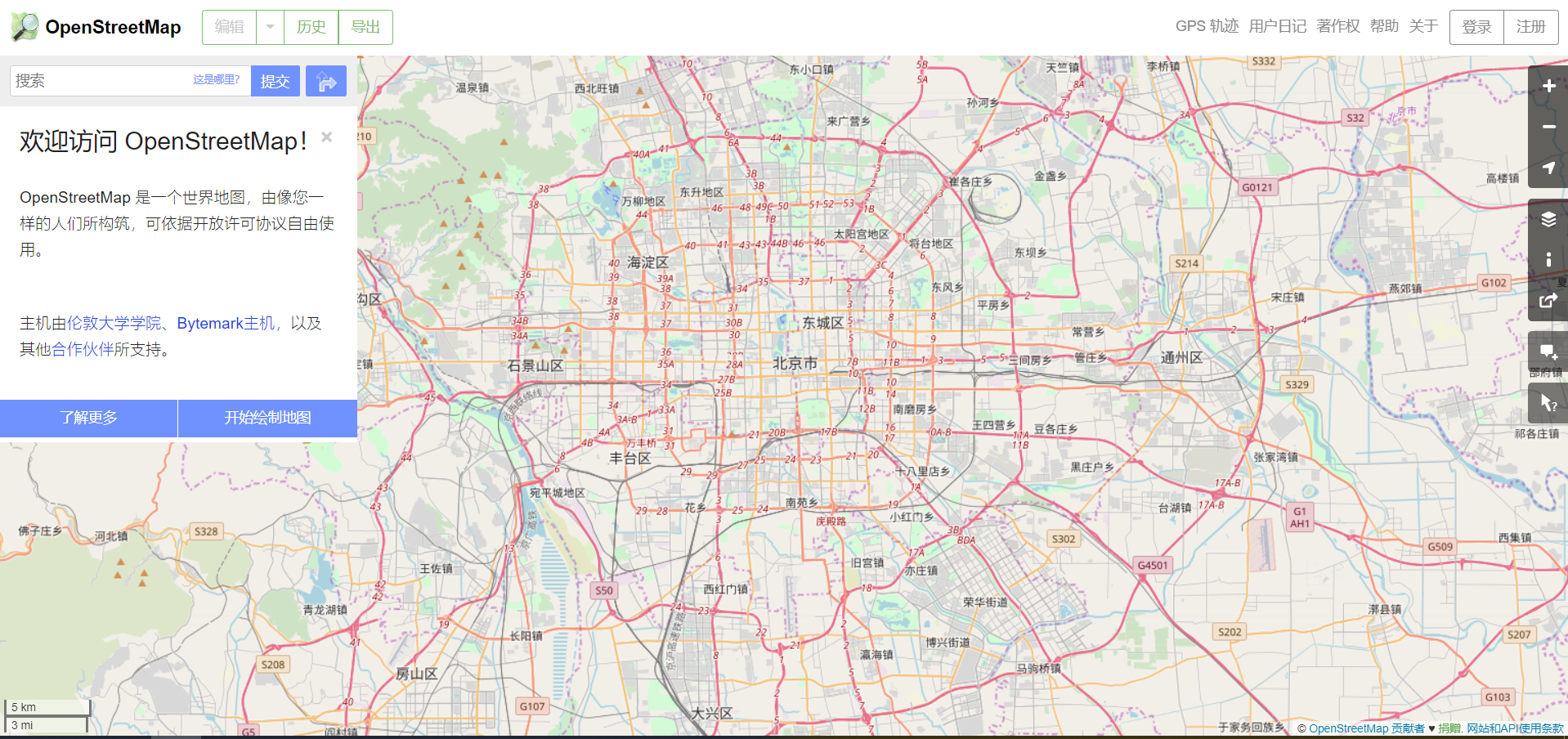Click the 提交 search submit button
Image resolution: width=1568 pixels, height=739 pixels.
pyautogui.click(x=275, y=80)
